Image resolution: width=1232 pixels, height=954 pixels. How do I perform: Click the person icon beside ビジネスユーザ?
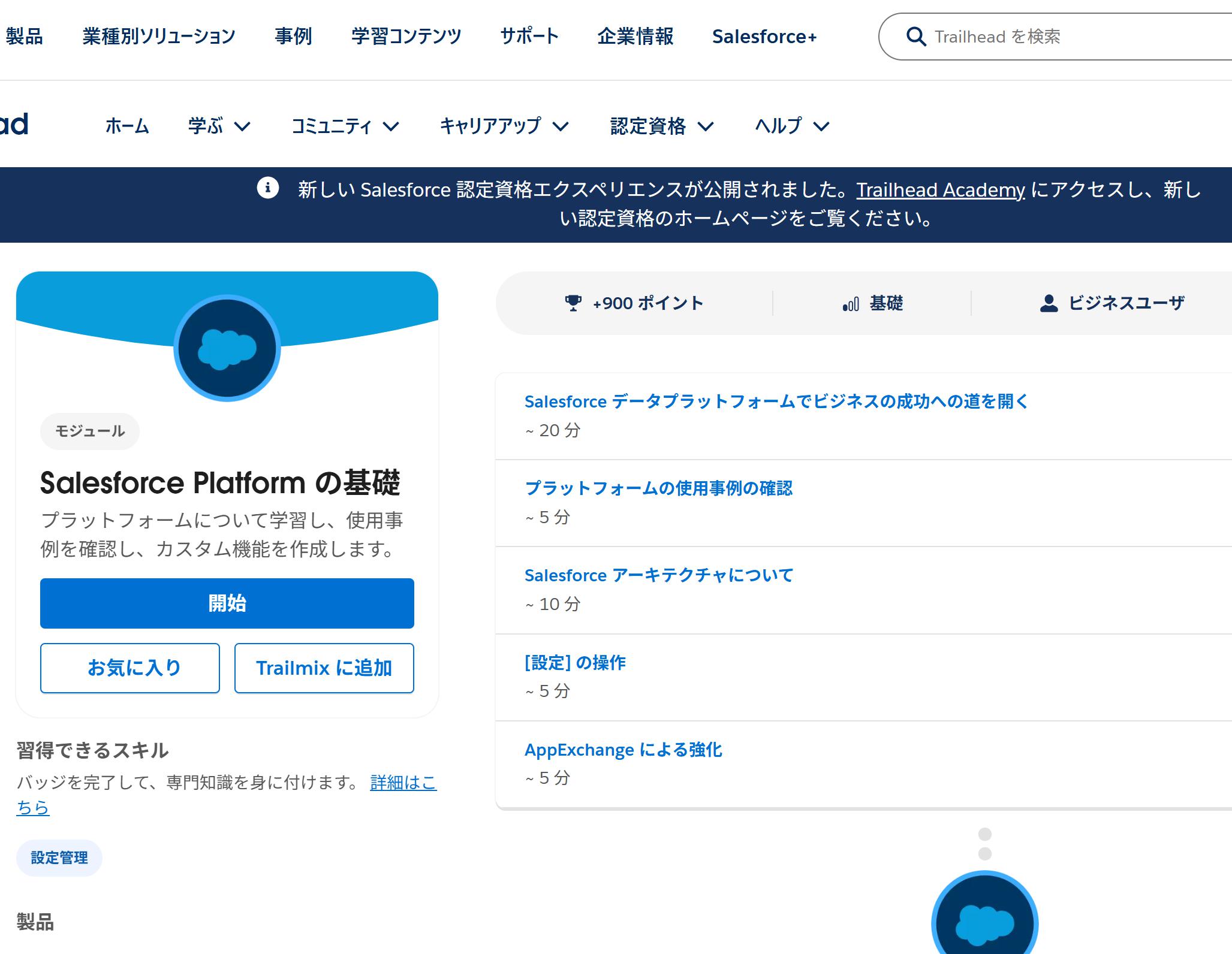click(1049, 303)
